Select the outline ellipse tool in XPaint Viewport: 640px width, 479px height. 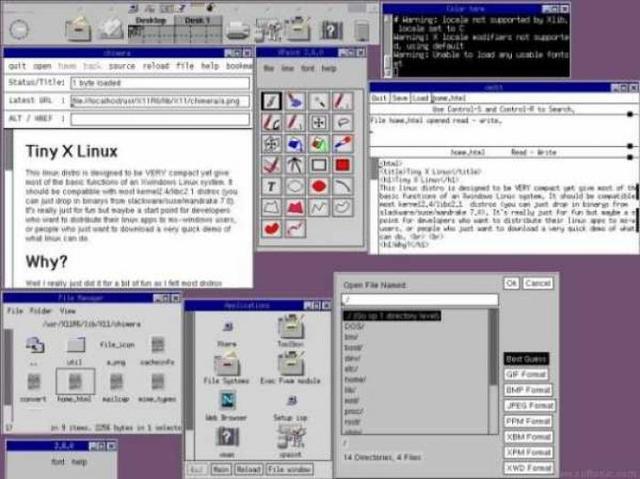click(x=295, y=186)
